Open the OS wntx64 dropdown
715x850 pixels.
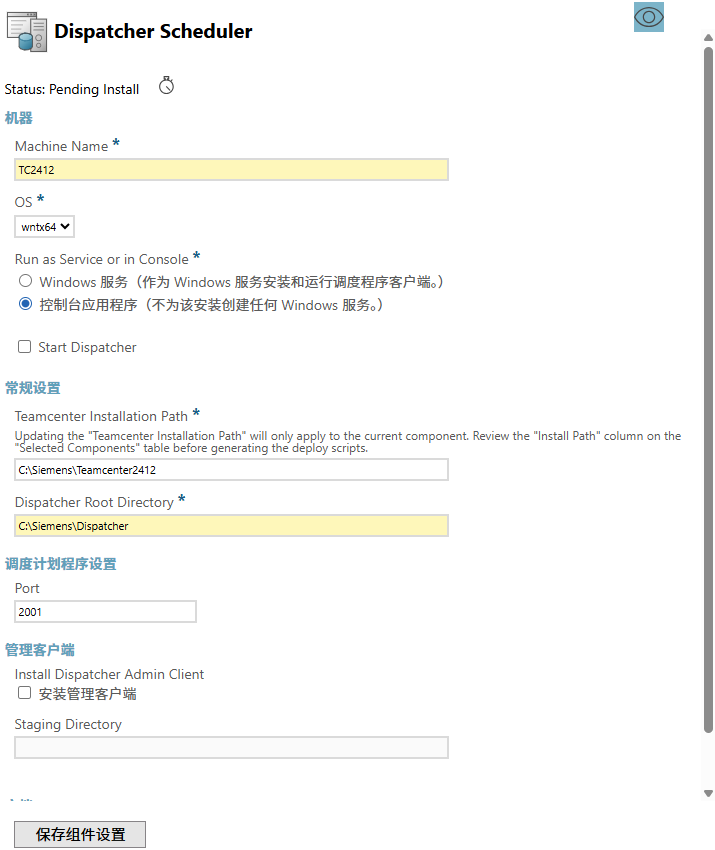[46, 227]
